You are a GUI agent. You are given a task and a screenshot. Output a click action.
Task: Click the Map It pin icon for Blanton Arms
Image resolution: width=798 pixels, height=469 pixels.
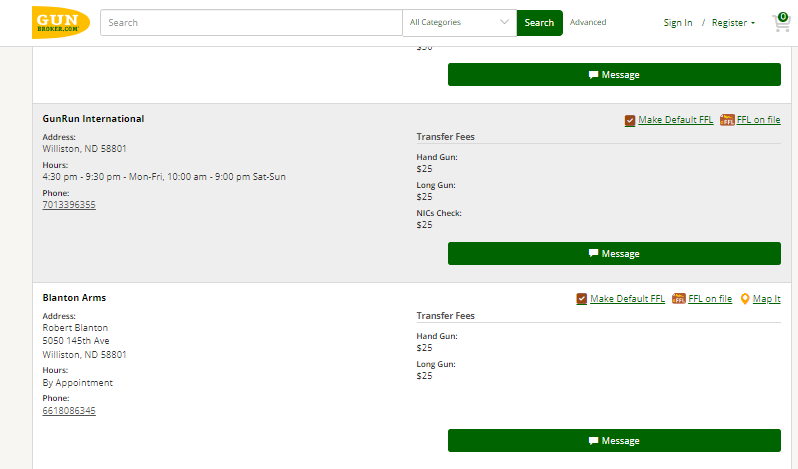click(x=745, y=299)
